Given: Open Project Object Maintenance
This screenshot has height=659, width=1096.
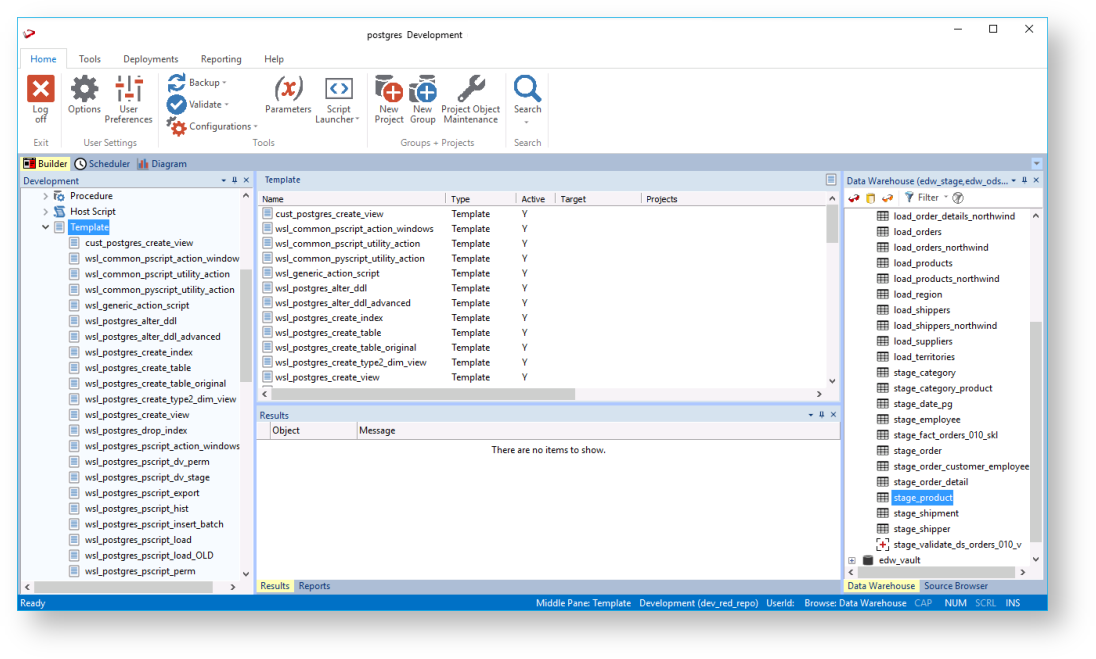Looking at the screenshot, I should click(470, 91).
